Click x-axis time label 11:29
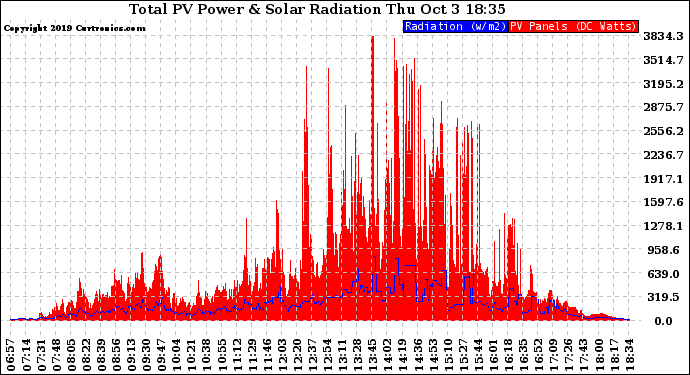This screenshot has height=375, width=690. [x=252, y=354]
